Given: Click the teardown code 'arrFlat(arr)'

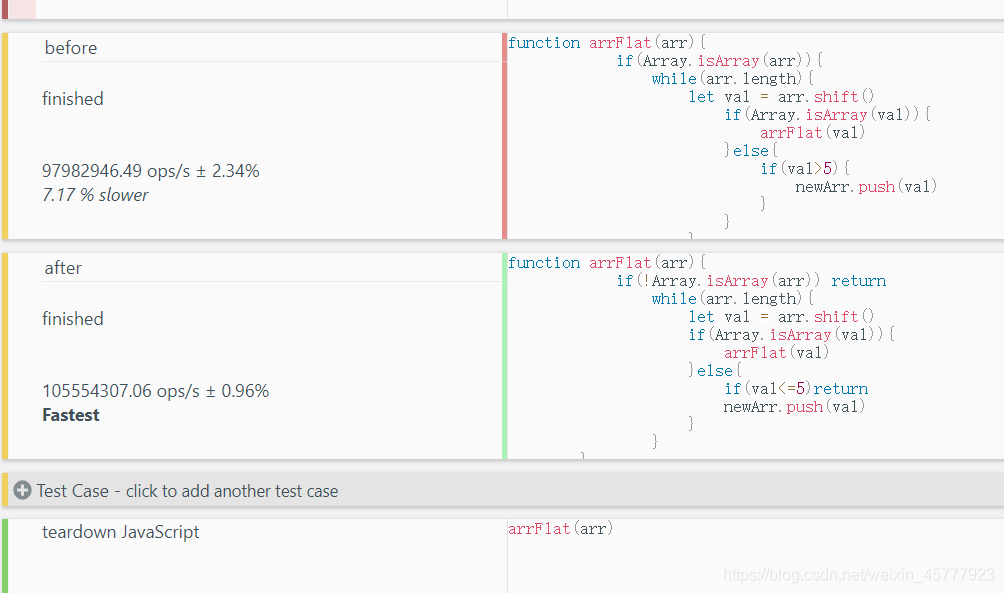Looking at the screenshot, I should click(x=560, y=529).
